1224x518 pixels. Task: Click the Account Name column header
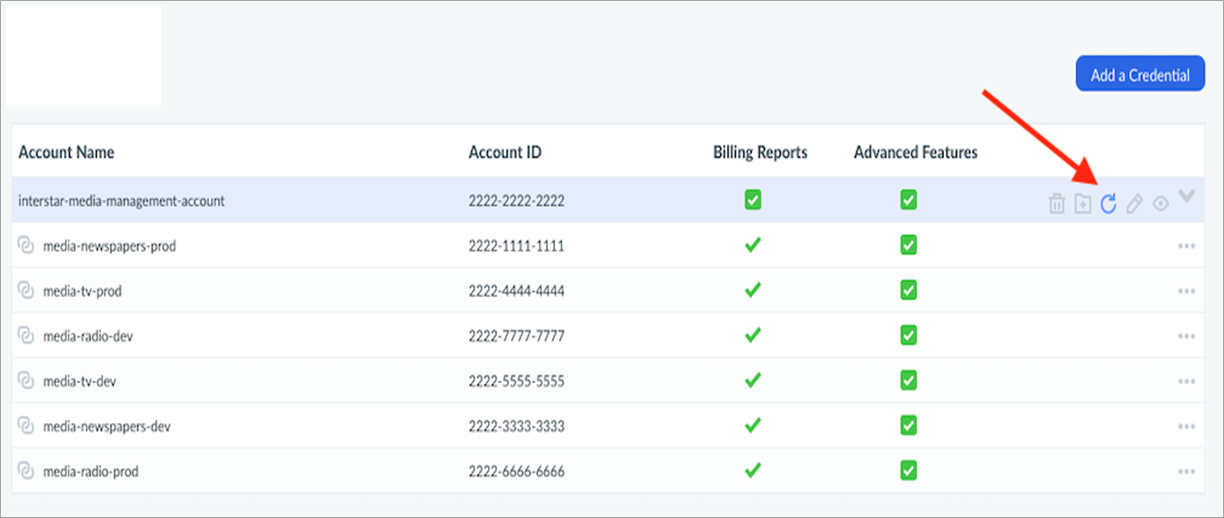66,153
